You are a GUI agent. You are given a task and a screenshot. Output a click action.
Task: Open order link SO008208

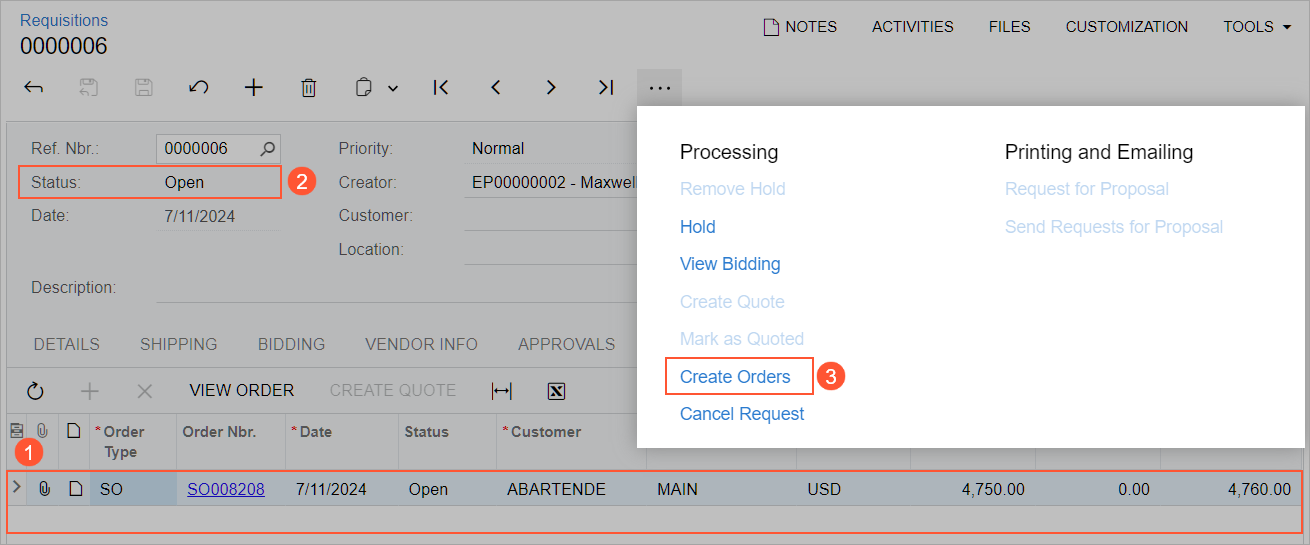click(226, 490)
